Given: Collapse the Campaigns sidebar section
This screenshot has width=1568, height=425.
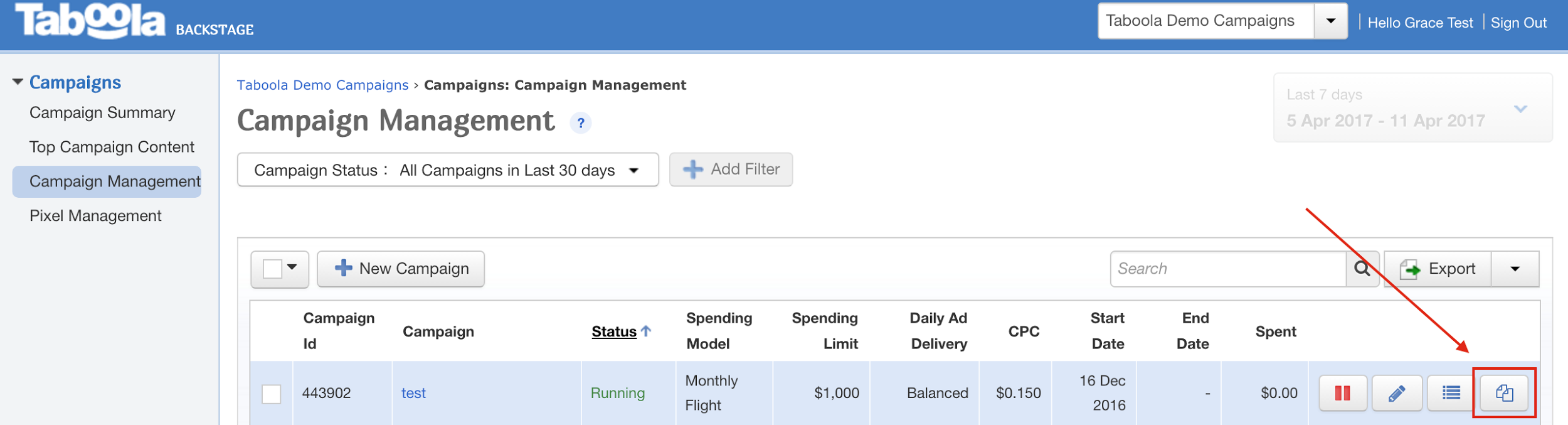Looking at the screenshot, I should [18, 82].
